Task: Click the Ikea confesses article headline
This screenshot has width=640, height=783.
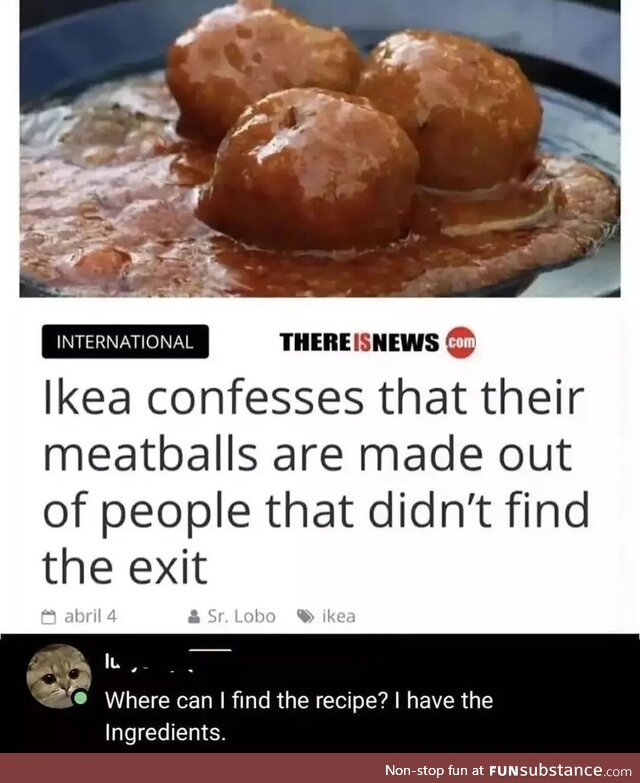Action: 317,482
